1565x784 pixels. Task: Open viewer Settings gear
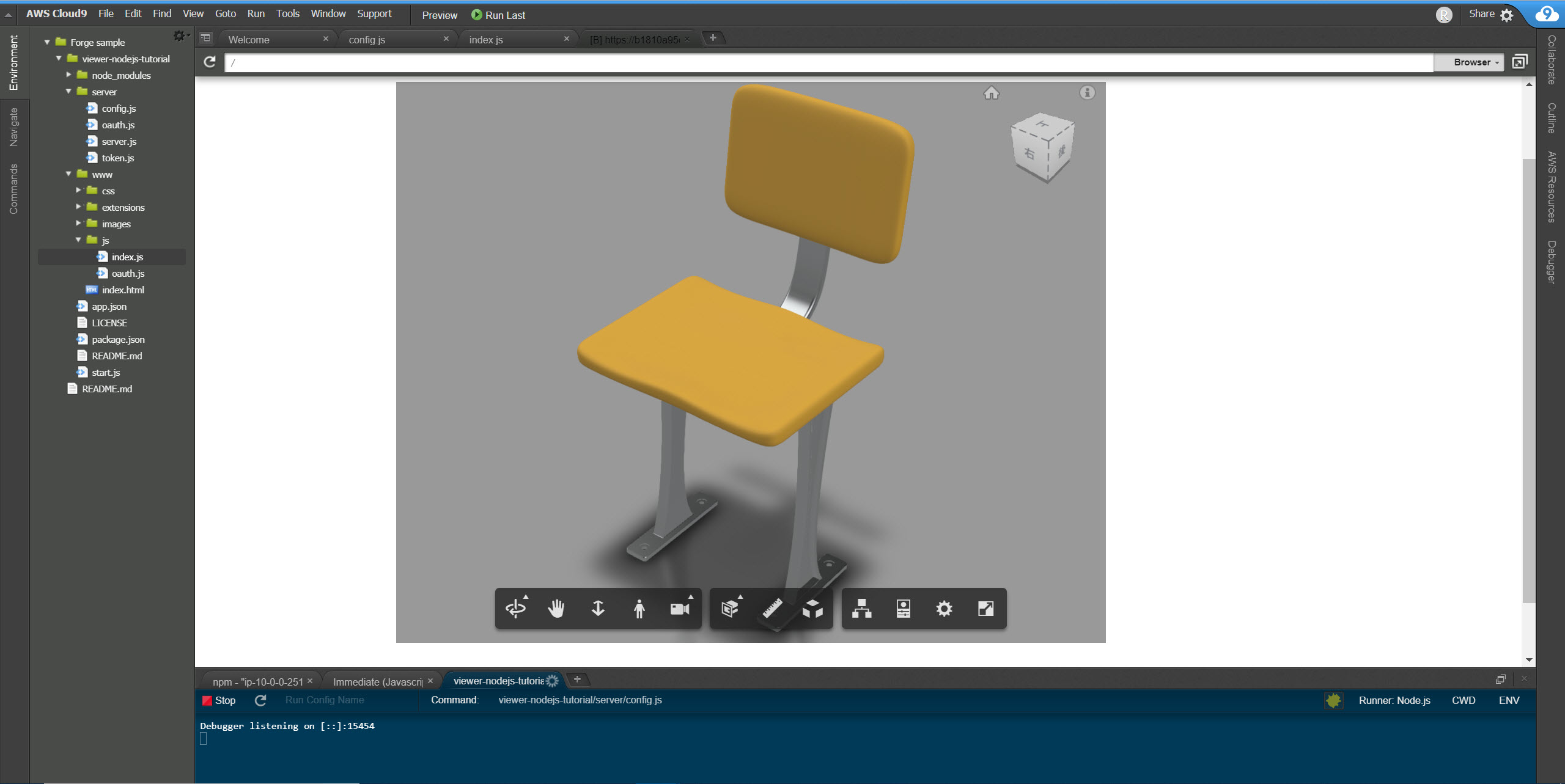944,608
